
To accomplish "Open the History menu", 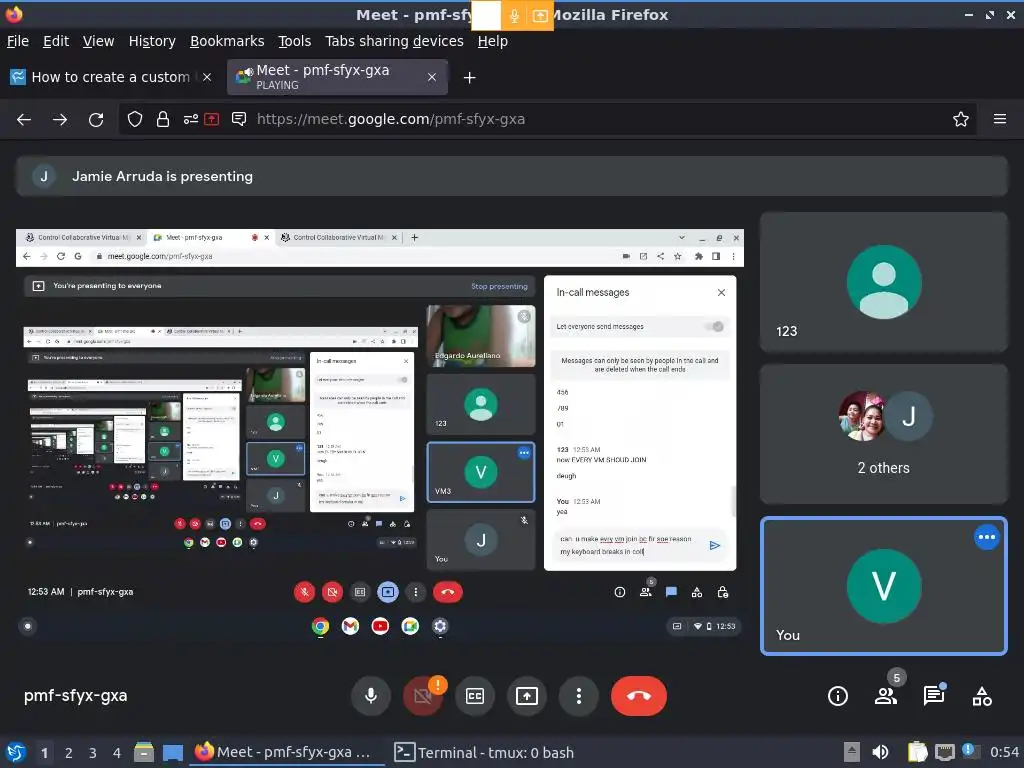I will [x=152, y=41].
